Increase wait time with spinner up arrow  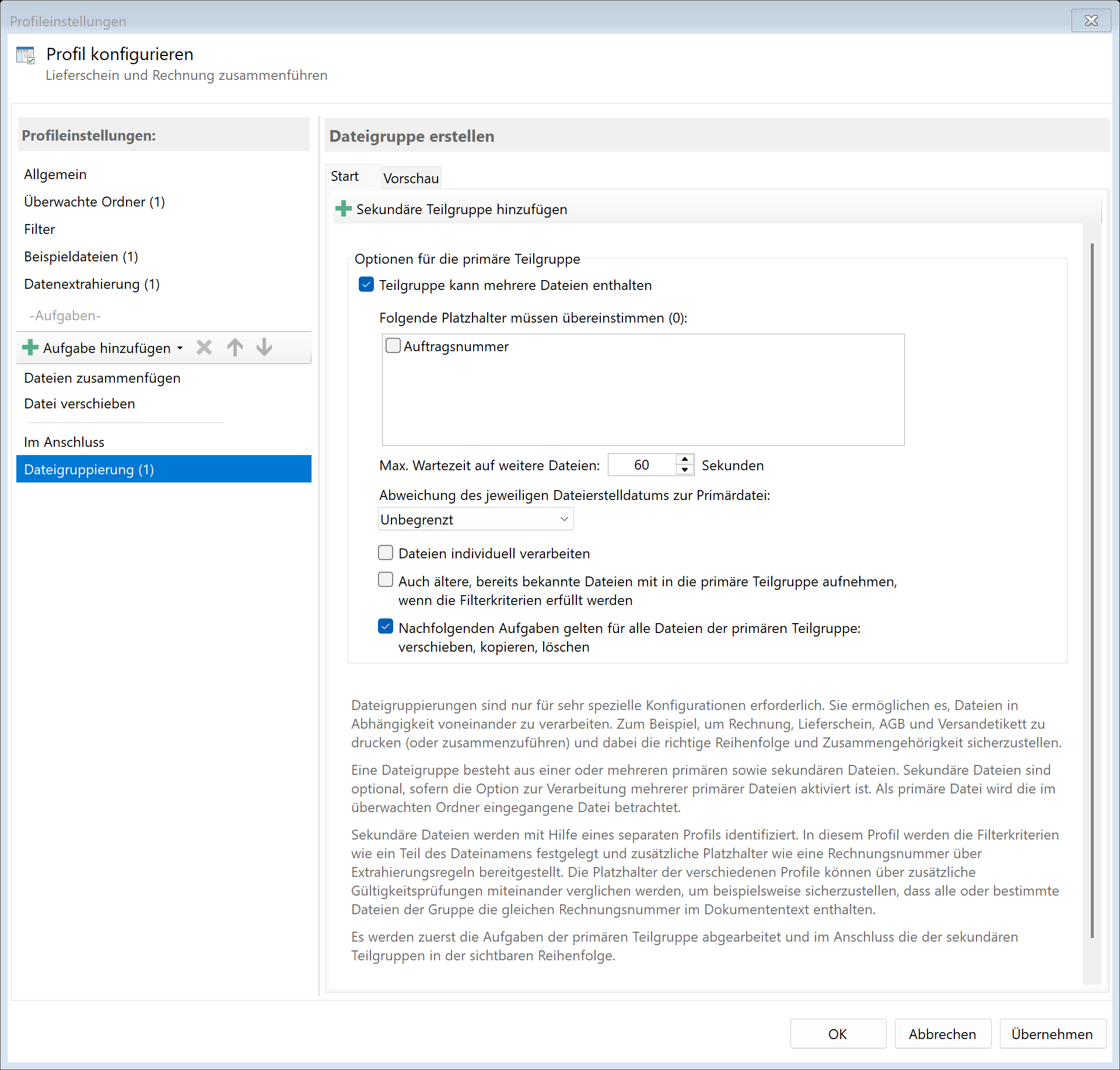[685, 460]
